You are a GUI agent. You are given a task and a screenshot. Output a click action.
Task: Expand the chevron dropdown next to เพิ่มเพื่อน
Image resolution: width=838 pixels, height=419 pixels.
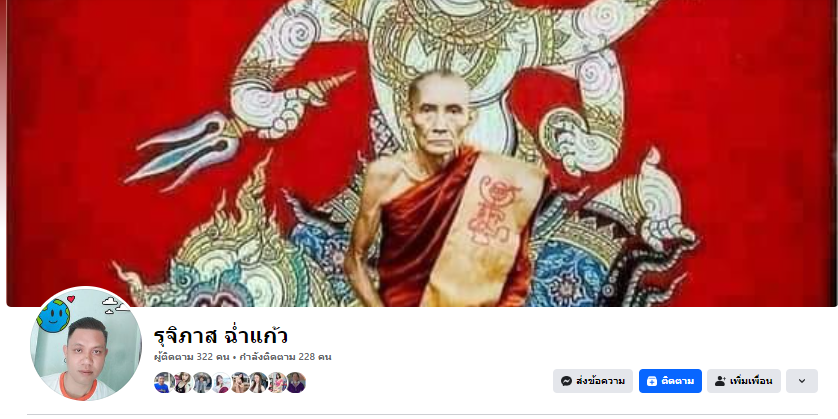tap(802, 381)
